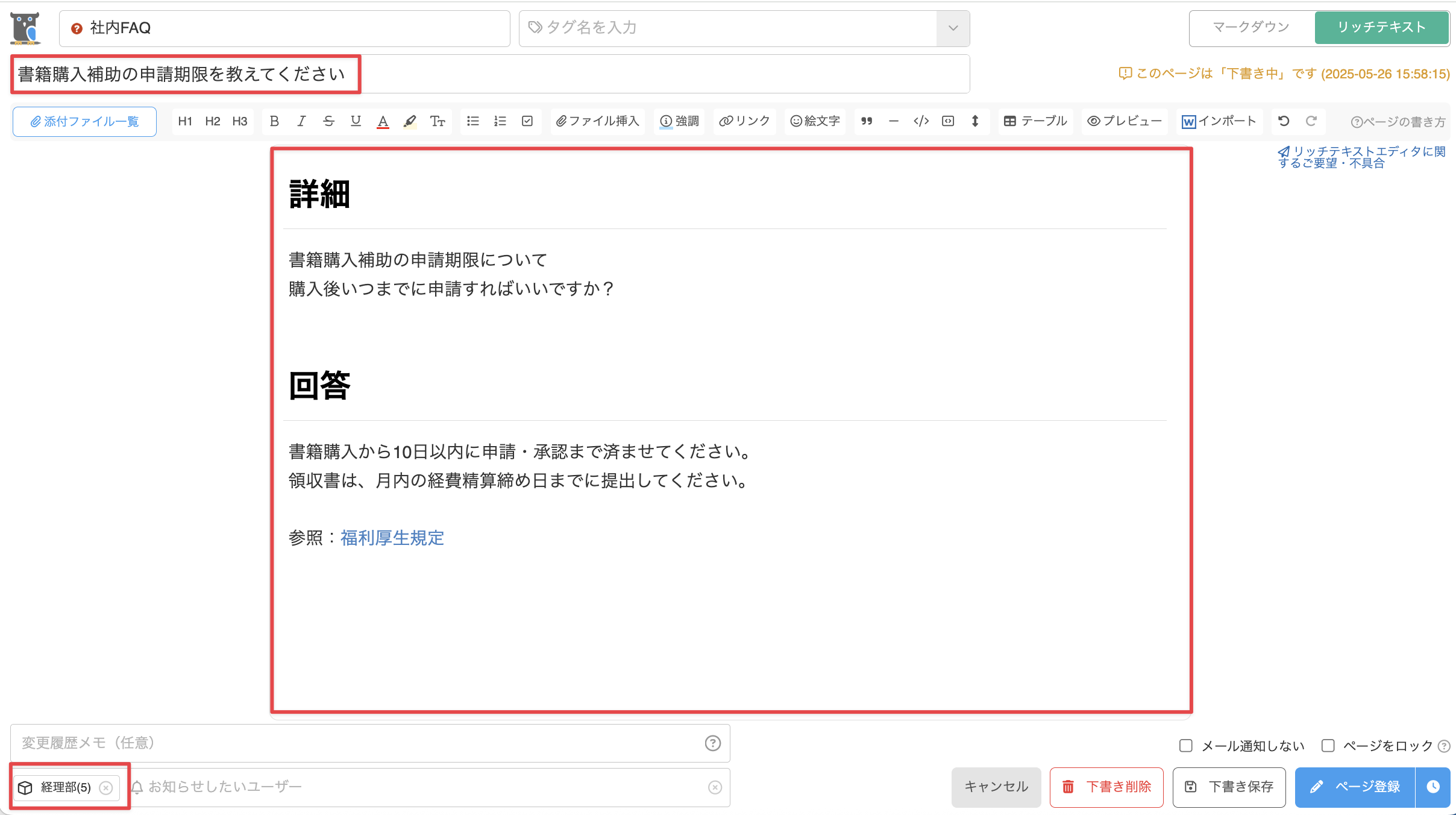This screenshot has height=815, width=1456.
Task: Insert a link
Action: 744,121
